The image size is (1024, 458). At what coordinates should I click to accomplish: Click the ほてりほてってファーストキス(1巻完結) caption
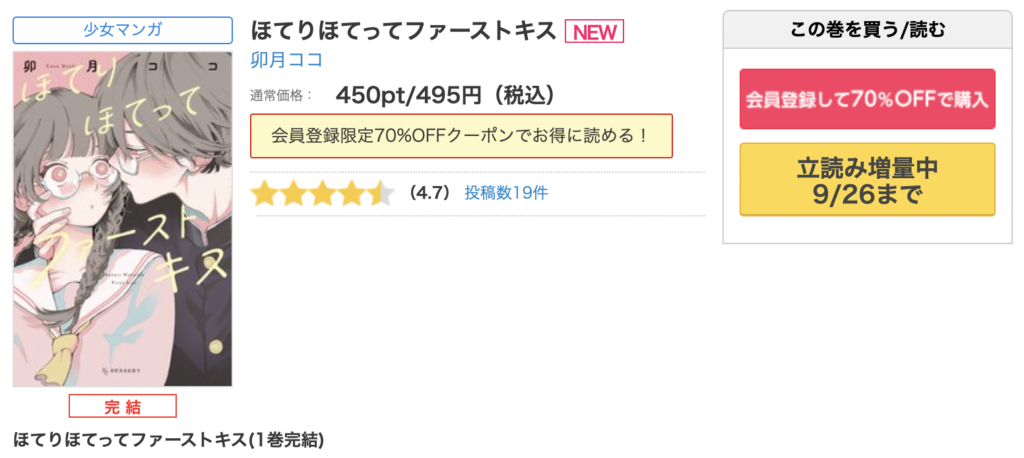pyautogui.click(x=168, y=440)
